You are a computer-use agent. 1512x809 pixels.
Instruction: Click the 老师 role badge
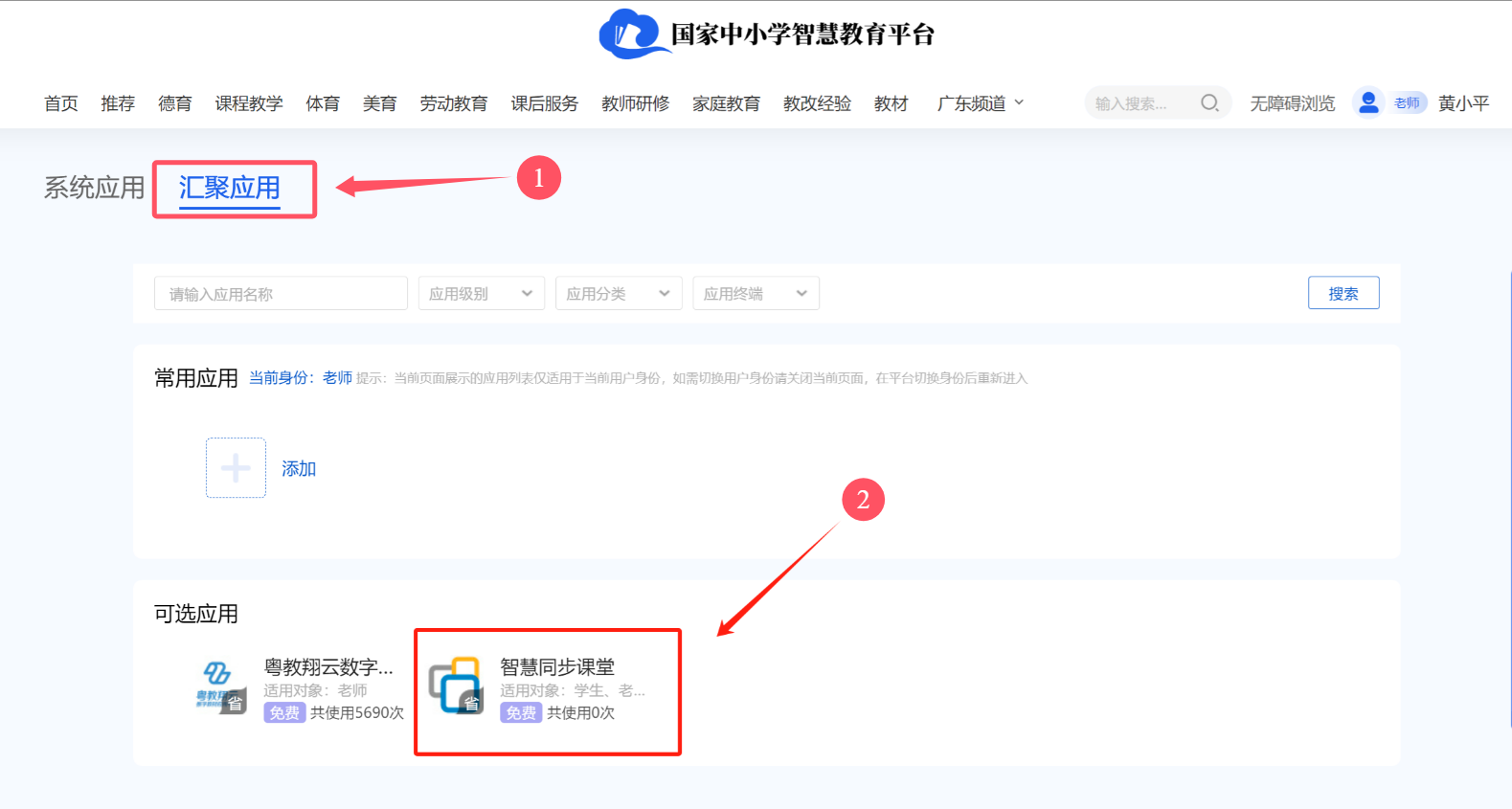point(1407,103)
